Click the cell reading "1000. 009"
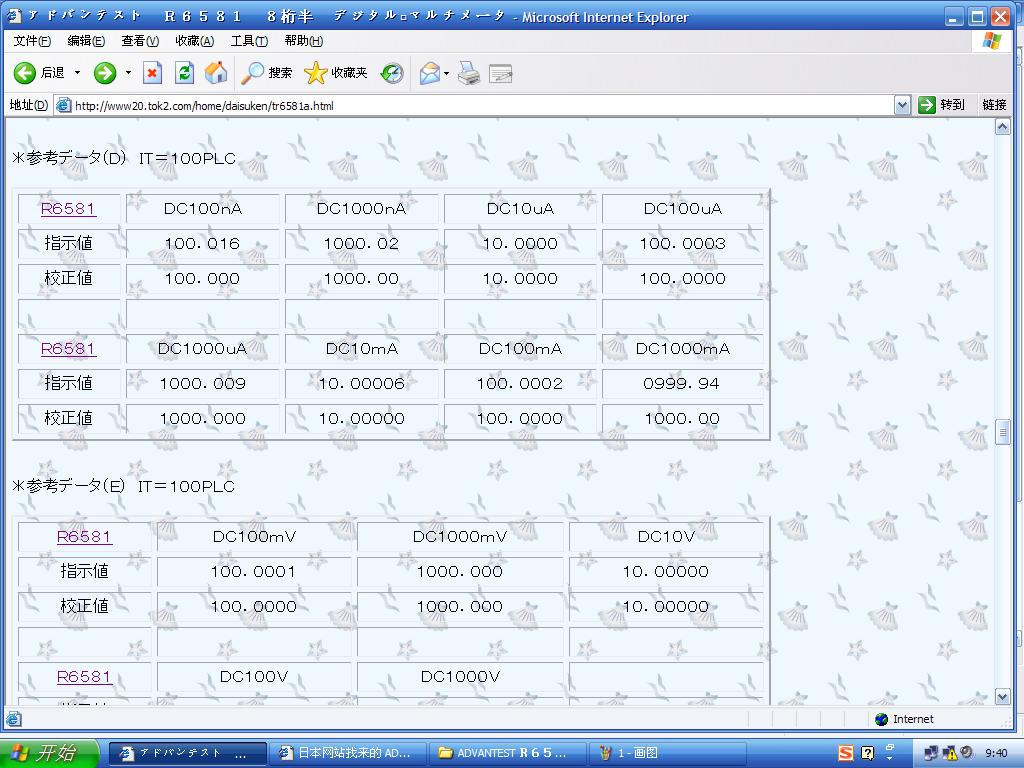The image size is (1024, 768). click(202, 384)
